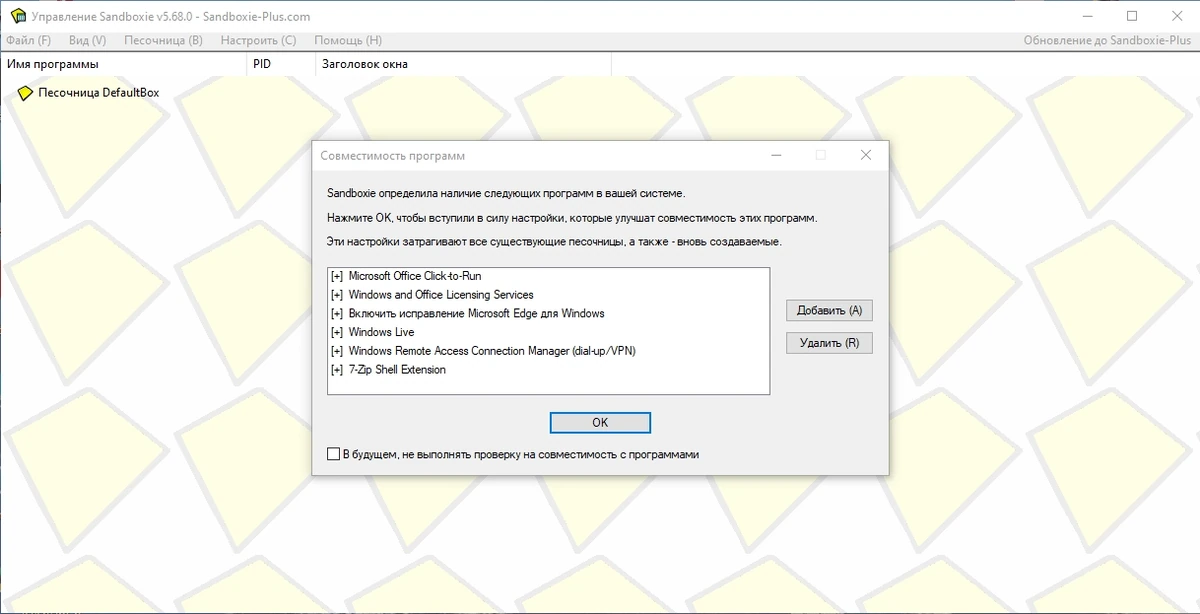Toggle [+] marker of Windows and Office Licensing Services

(337, 295)
